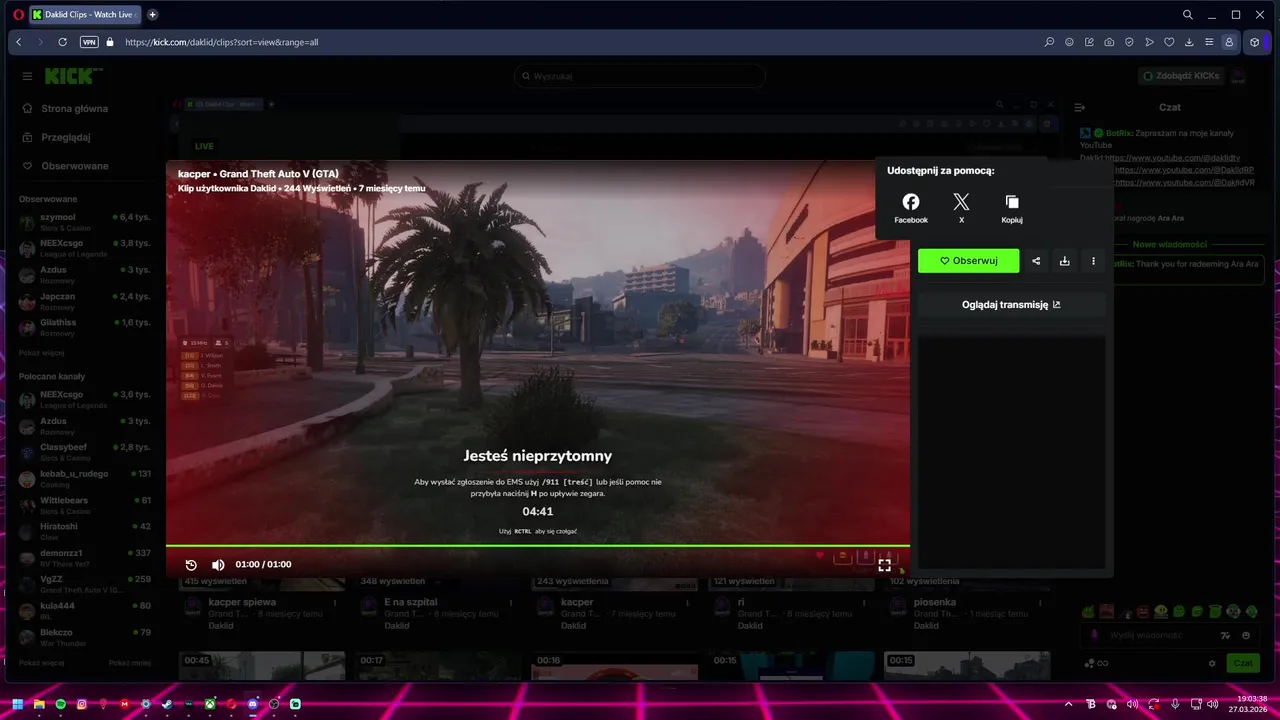This screenshot has width=1280, height=720.
Task: Toggle fullscreen on the clip player
Action: tap(884, 565)
